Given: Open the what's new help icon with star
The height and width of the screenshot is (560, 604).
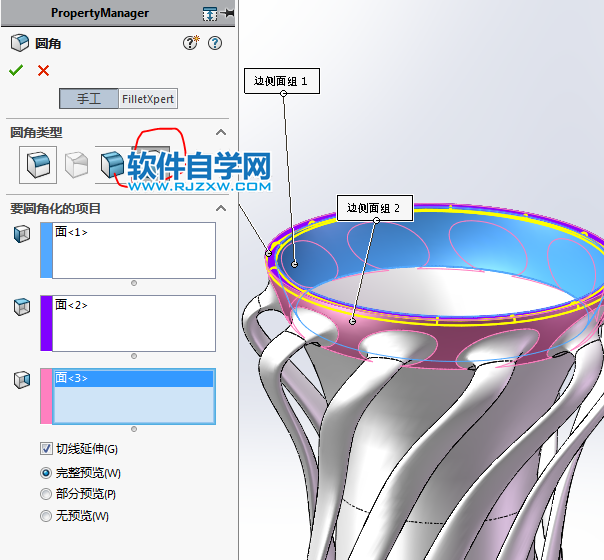Looking at the screenshot, I should click(191, 43).
